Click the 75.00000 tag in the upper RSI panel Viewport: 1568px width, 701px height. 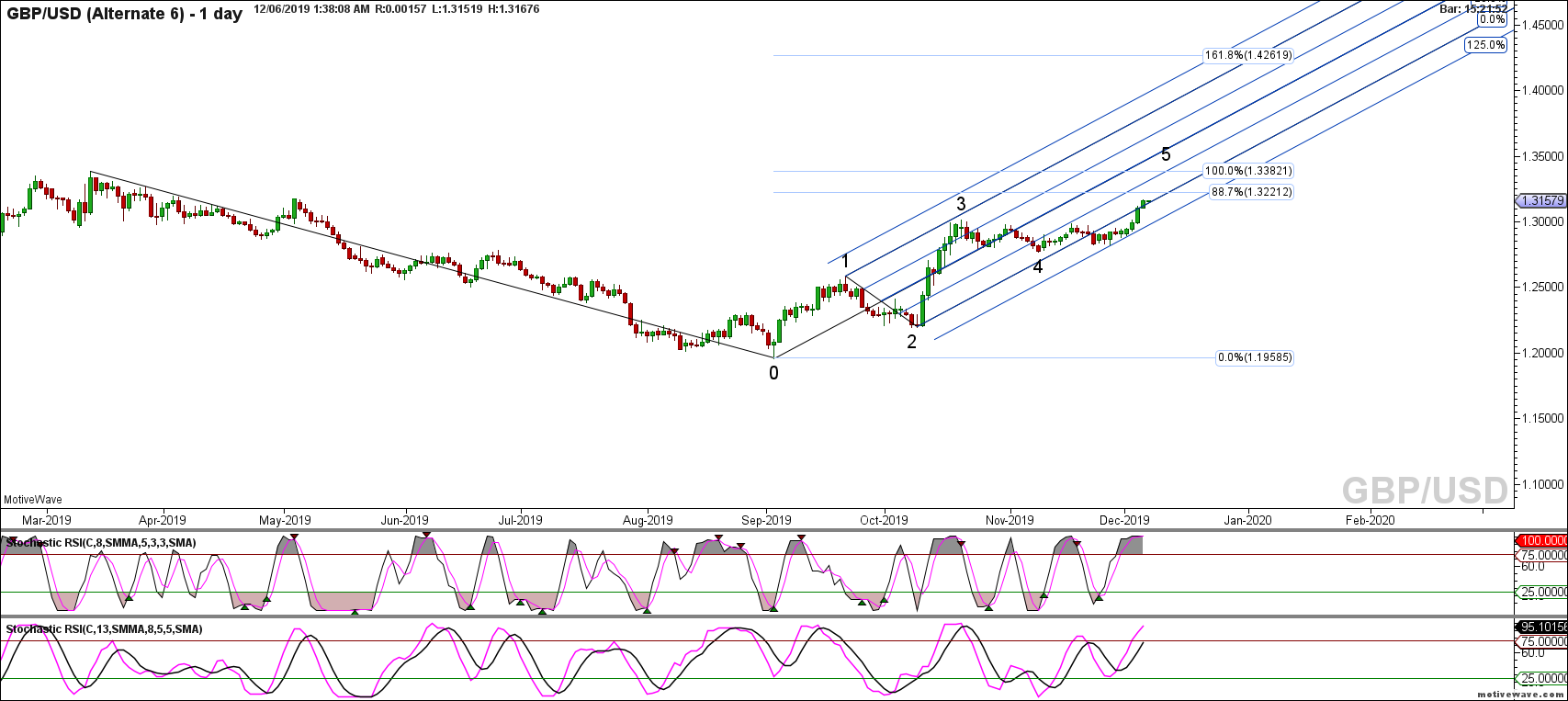click(x=1540, y=554)
